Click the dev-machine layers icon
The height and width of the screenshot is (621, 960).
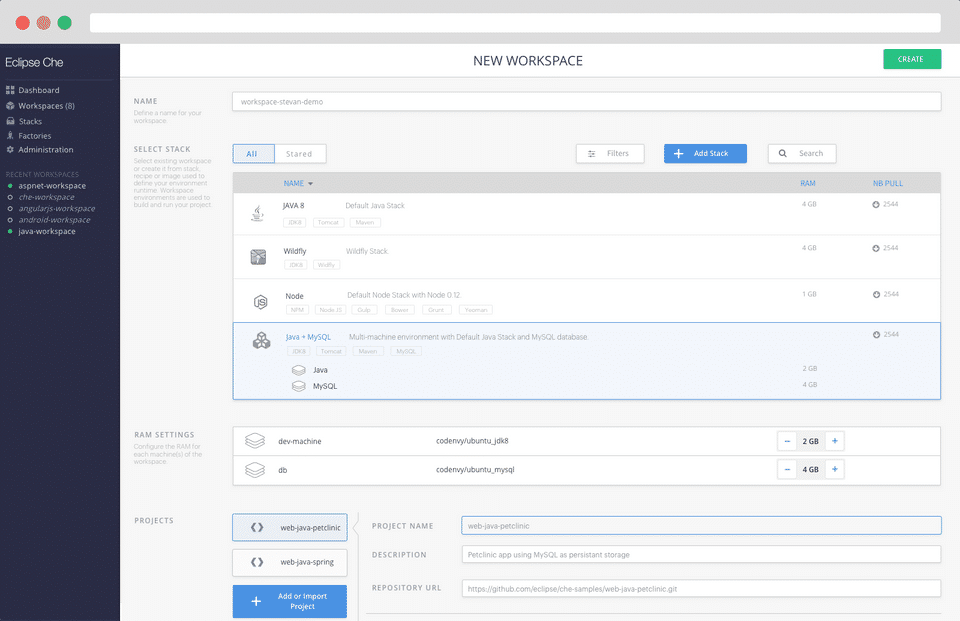point(255,440)
